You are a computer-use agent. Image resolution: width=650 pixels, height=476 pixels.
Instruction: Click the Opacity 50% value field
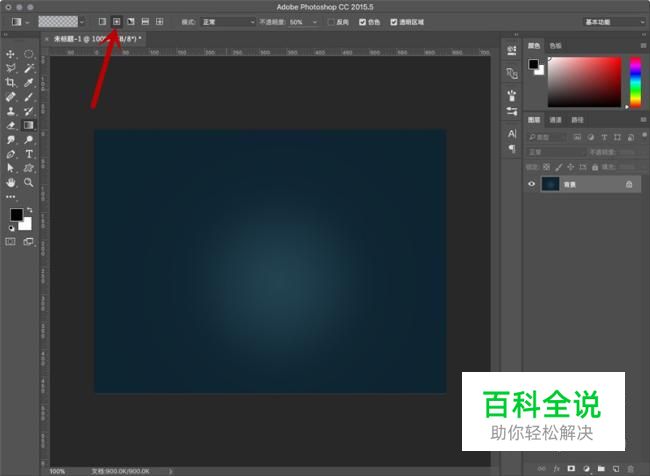click(x=299, y=22)
